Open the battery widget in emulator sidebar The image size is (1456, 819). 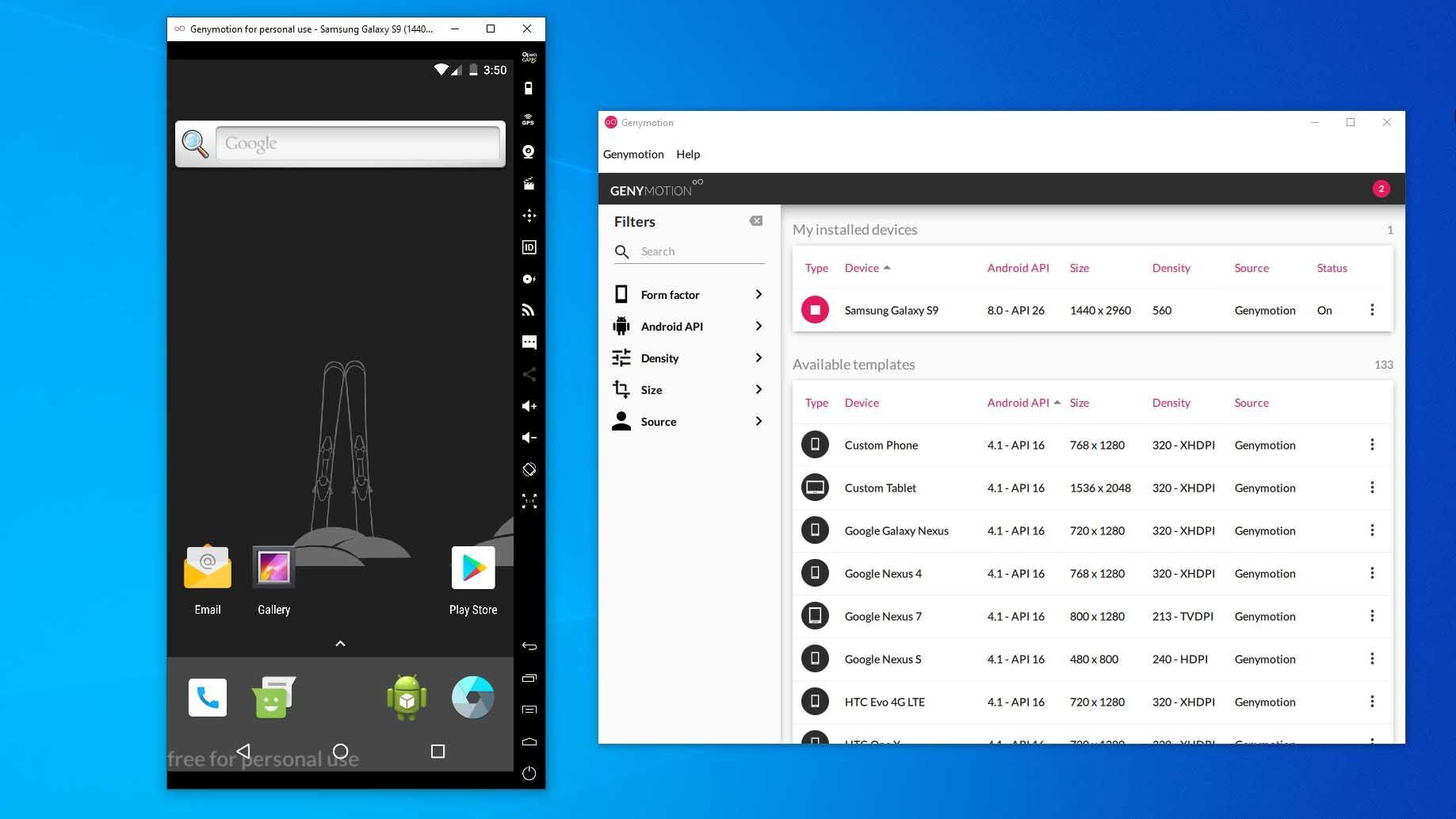tap(529, 88)
